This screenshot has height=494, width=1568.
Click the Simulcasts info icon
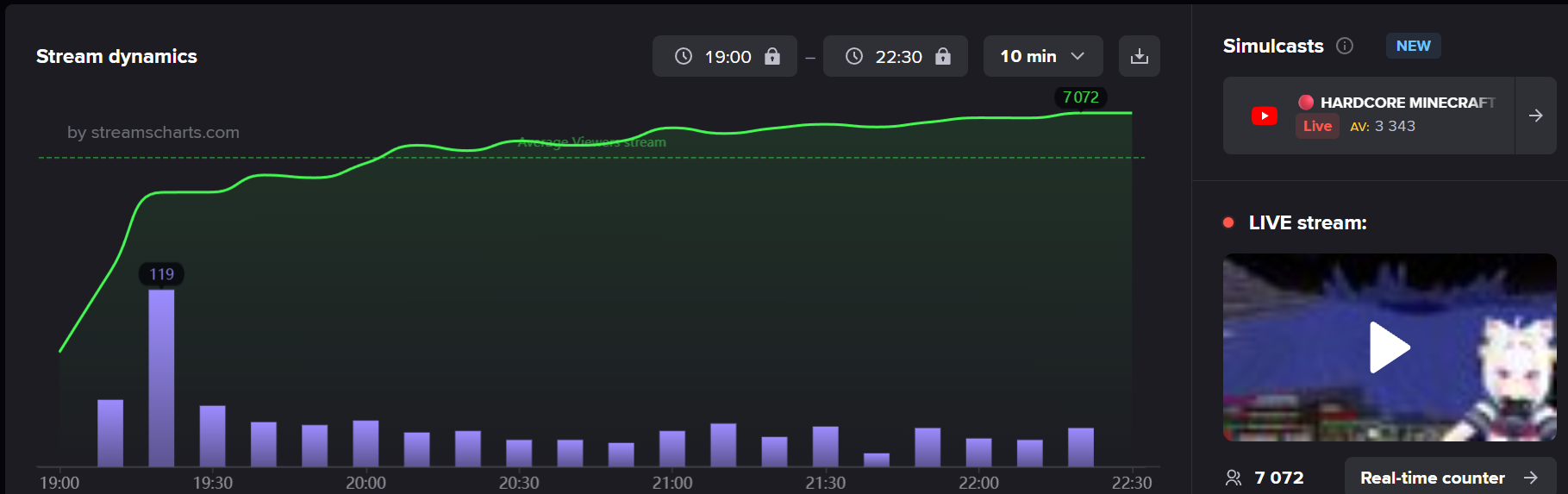click(1345, 46)
